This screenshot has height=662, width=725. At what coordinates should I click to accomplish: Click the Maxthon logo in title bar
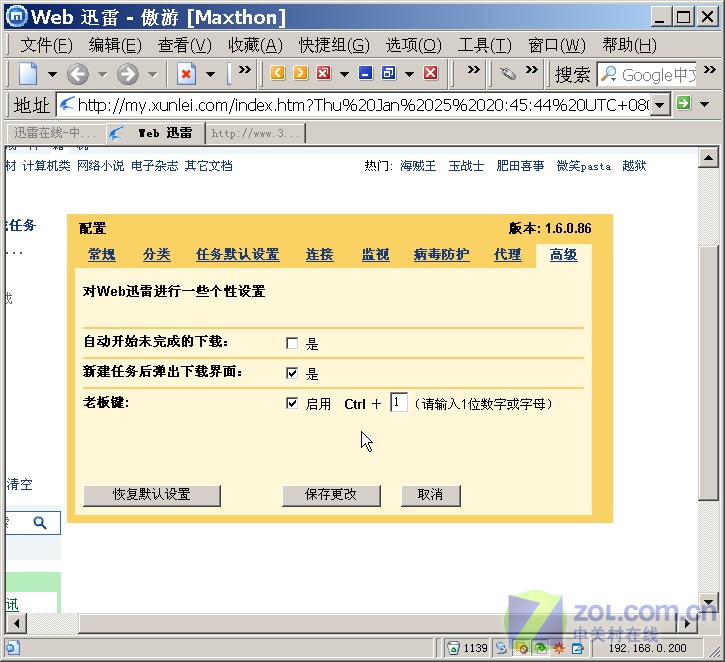(x=18, y=17)
